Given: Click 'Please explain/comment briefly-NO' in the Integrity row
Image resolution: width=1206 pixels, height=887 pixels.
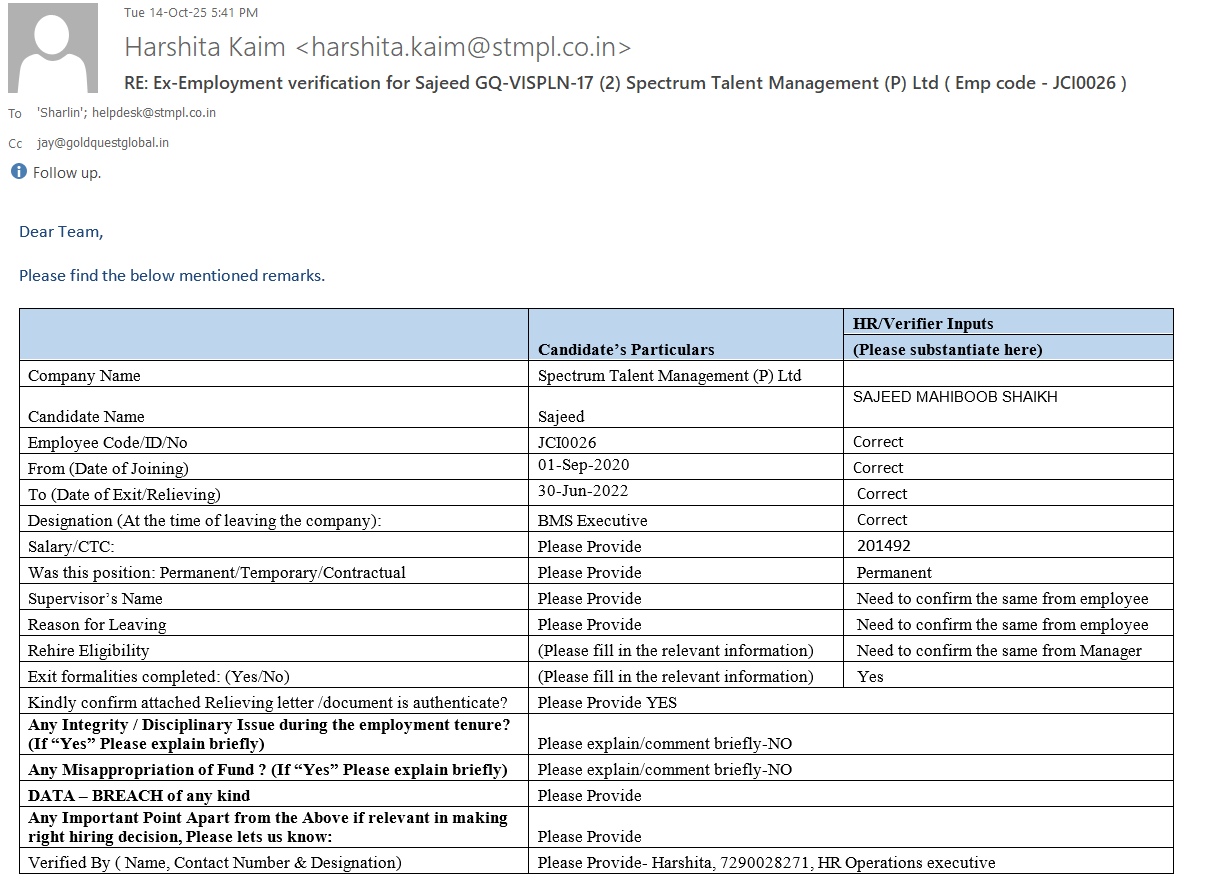Looking at the screenshot, I should 665,744.
